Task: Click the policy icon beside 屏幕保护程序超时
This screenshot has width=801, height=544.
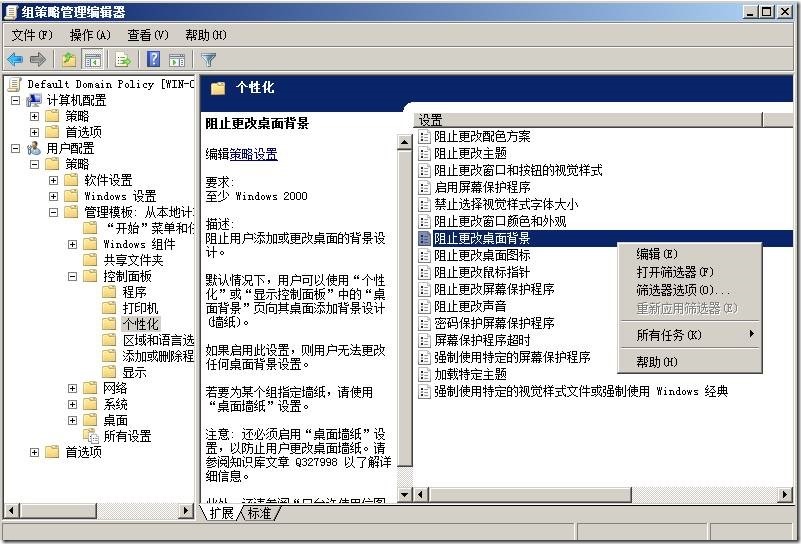Action: point(424,340)
